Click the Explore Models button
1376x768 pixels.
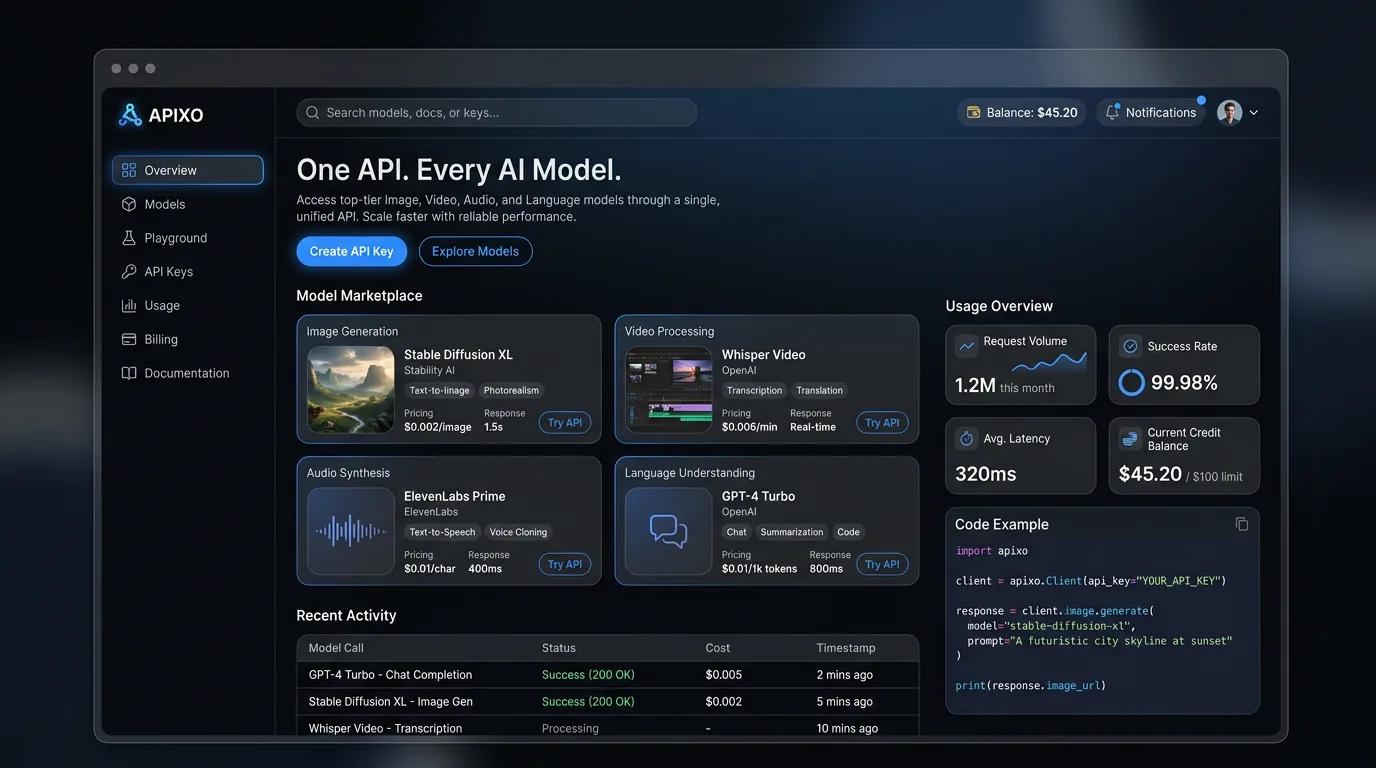(475, 251)
